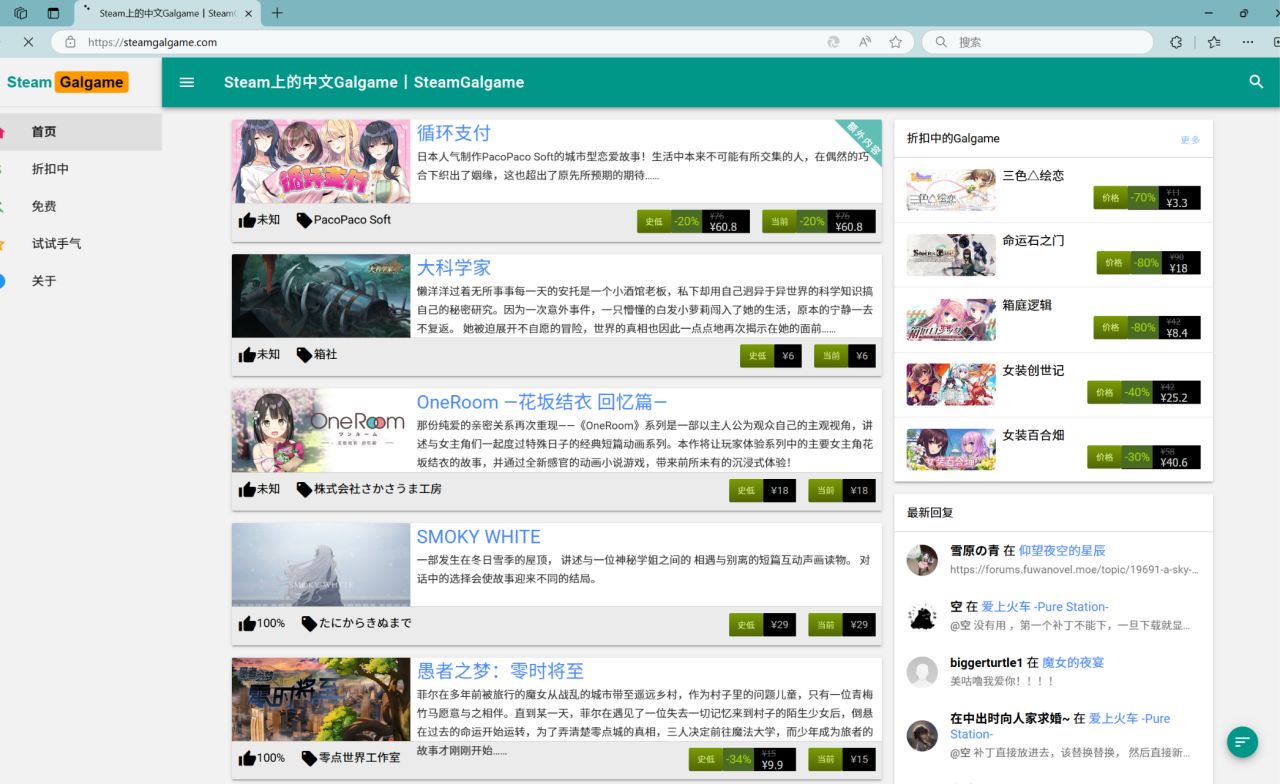Click the 三色△绘恋 thumbnail in discount panel
1280x784 pixels.
click(951, 190)
